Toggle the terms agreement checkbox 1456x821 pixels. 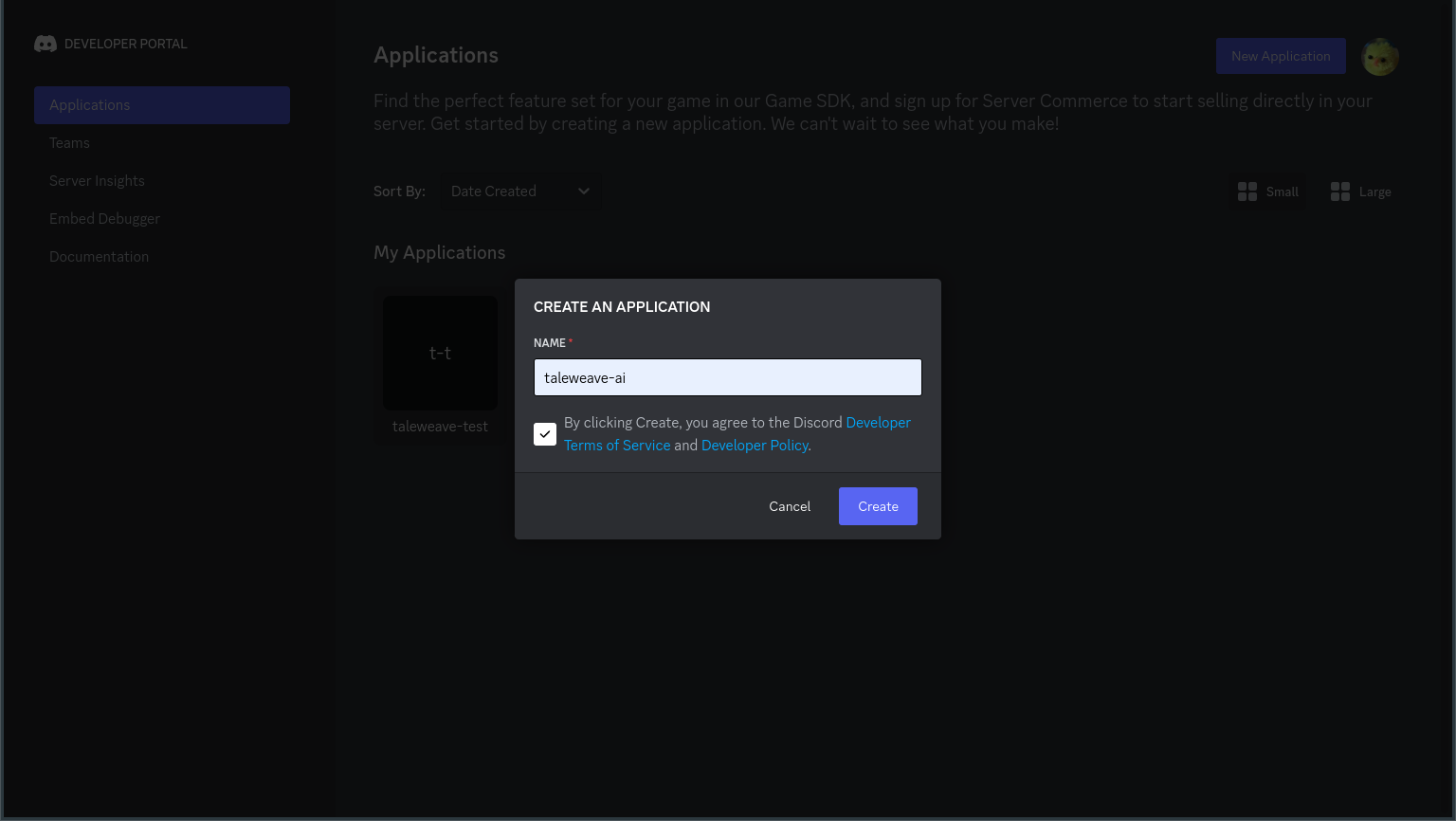coord(545,434)
